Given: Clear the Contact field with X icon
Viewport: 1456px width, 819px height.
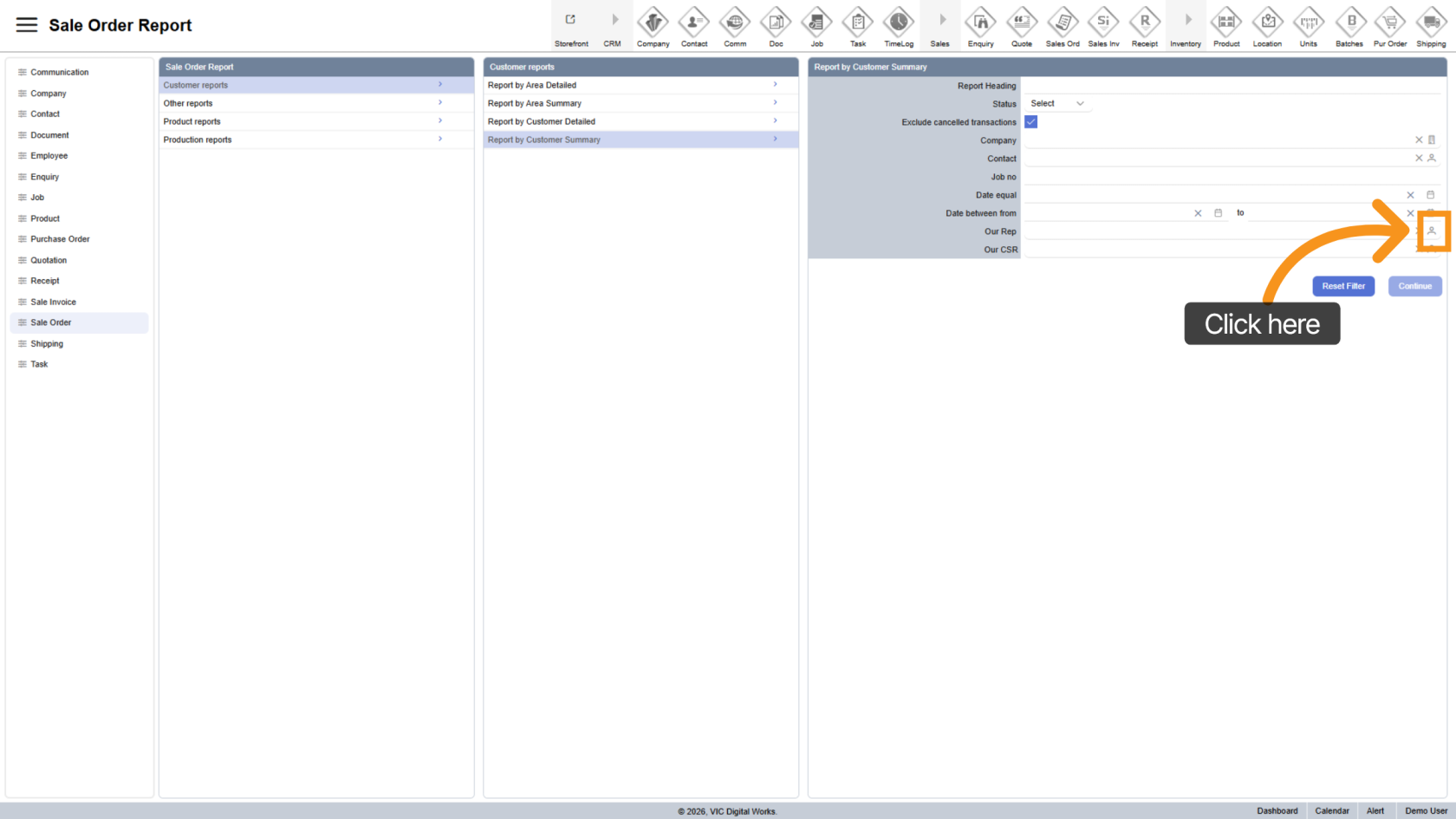Looking at the screenshot, I should point(1419,159).
